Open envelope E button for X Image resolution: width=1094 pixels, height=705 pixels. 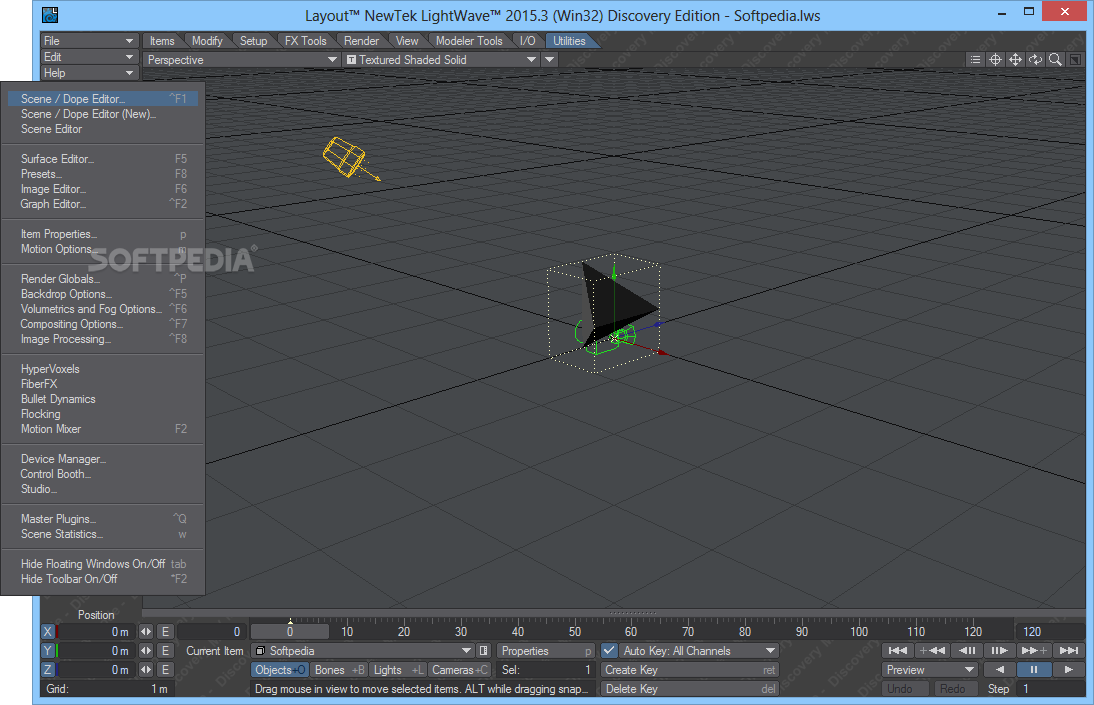[165, 632]
